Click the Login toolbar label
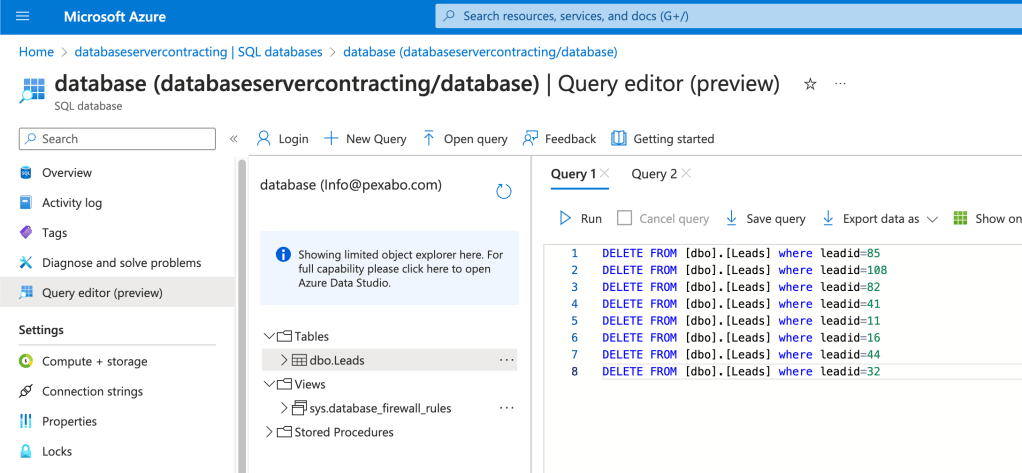Screen dimensions: 1022x473 point(293,139)
